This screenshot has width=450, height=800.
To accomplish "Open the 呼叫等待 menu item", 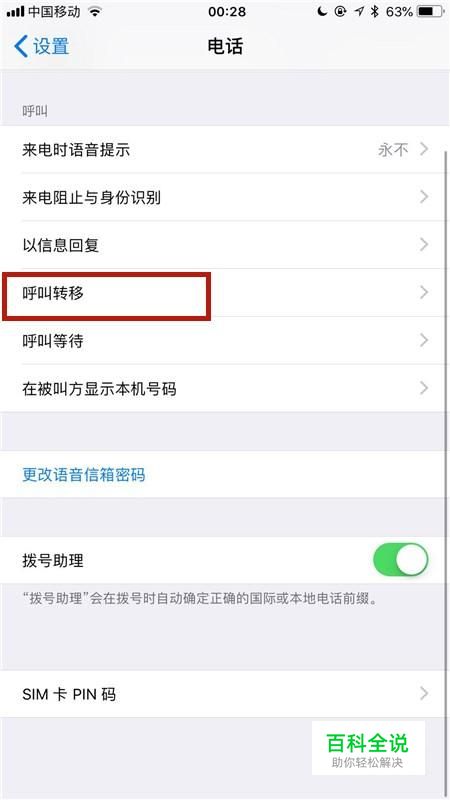I will (x=225, y=341).
